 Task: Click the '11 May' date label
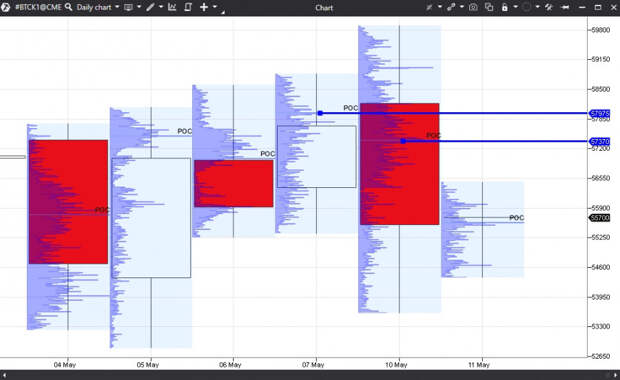(x=479, y=365)
